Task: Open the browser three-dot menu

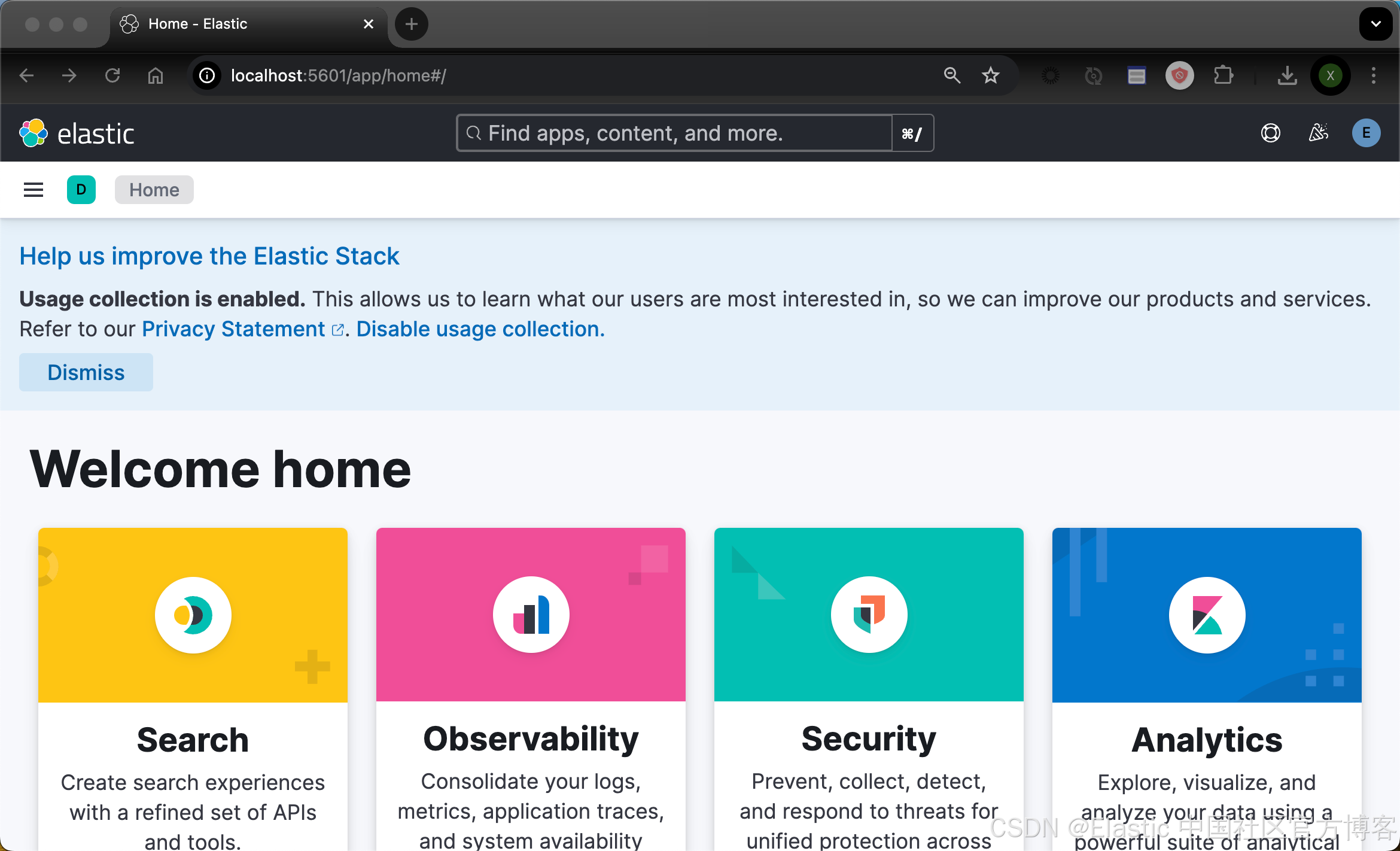Action: [1374, 75]
